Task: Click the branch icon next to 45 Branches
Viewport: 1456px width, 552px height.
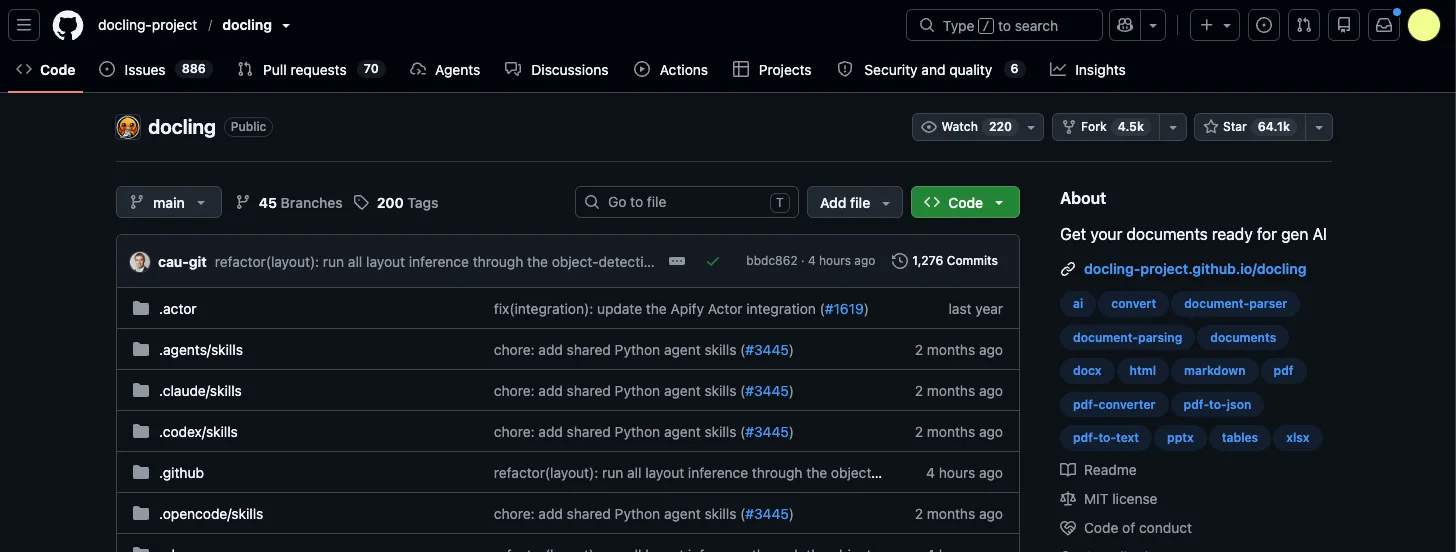Action: click(x=243, y=202)
